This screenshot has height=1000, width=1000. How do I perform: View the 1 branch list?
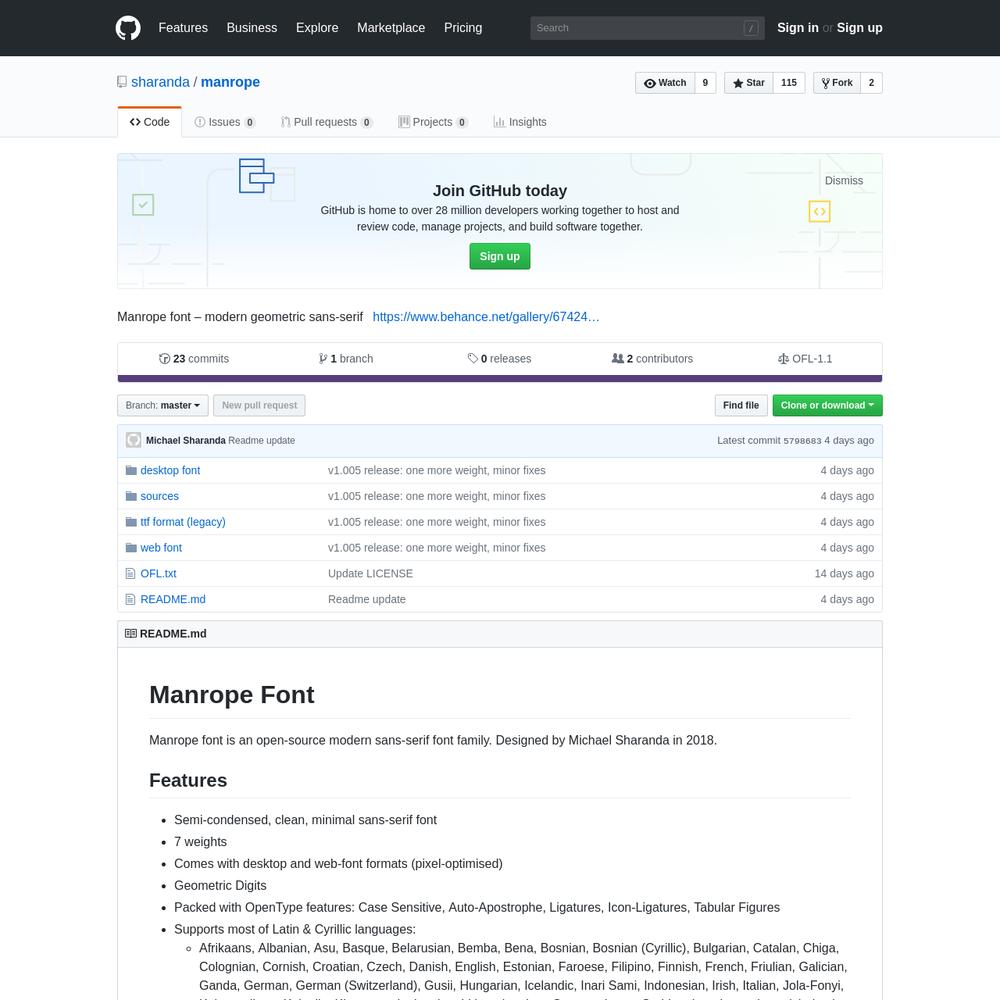coord(346,359)
